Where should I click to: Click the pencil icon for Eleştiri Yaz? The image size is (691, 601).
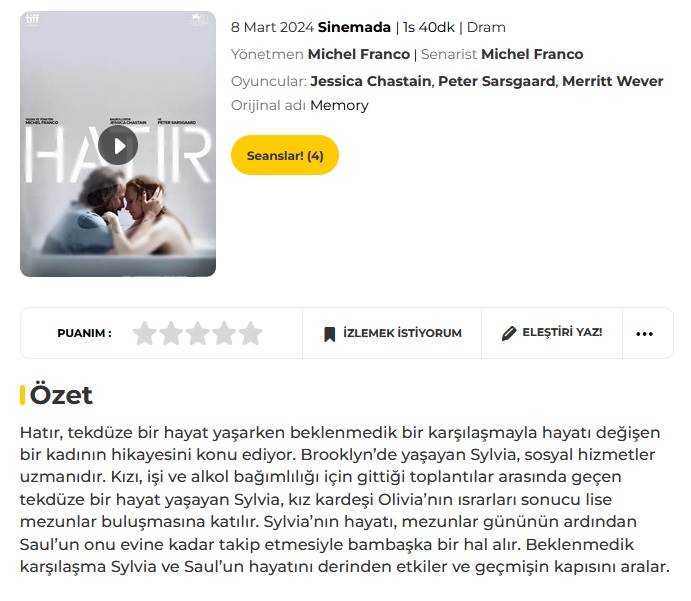point(509,334)
